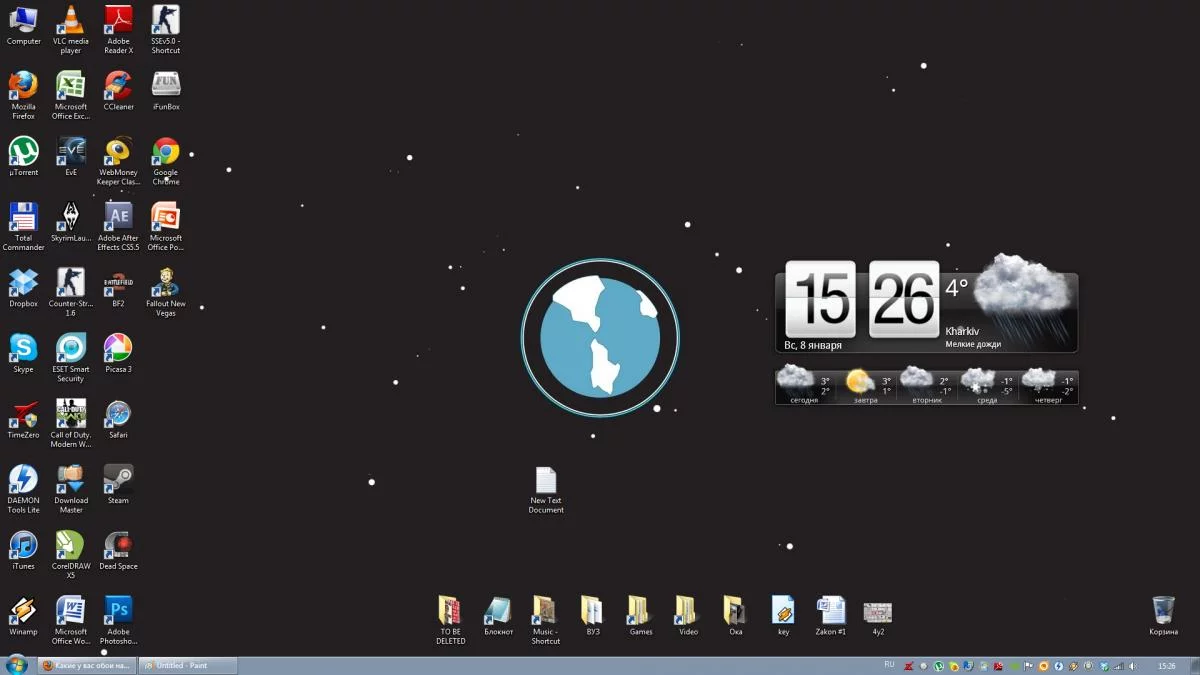This screenshot has width=1200, height=675.
Task: Select the Video folder
Action: pyautogui.click(x=688, y=617)
